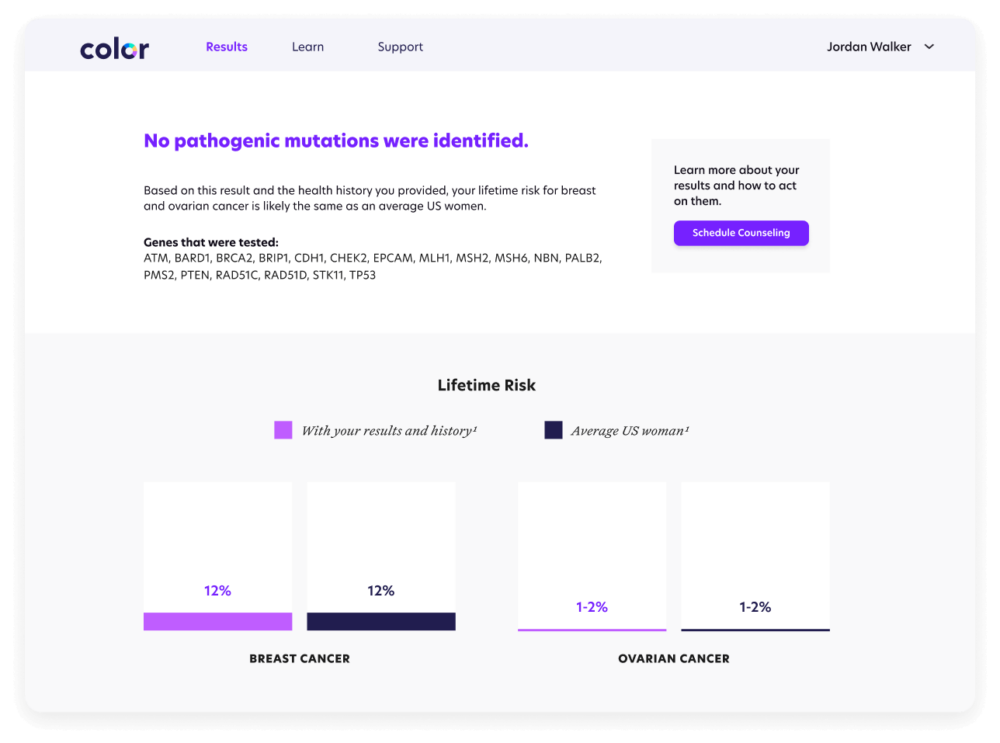Click the dark 1-2% ovarian cancer bar
The image size is (1000, 743).
755,629
